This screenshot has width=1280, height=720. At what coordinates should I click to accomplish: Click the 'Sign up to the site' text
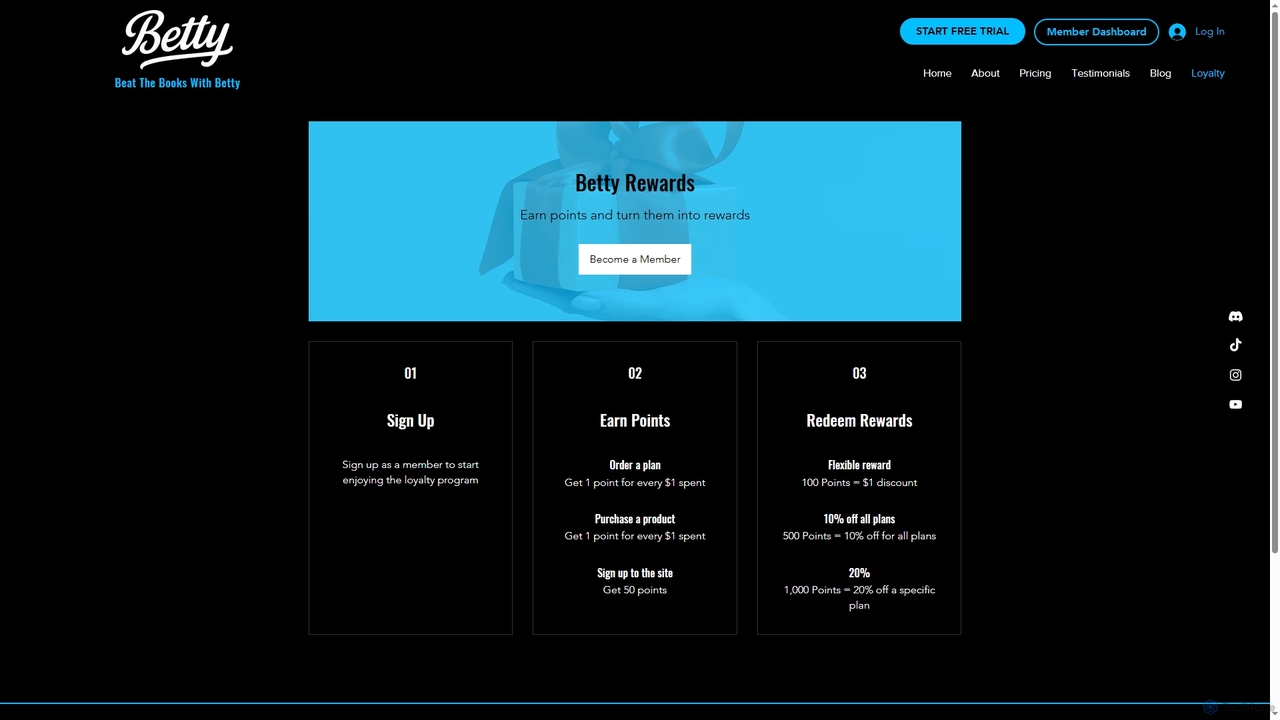point(635,573)
